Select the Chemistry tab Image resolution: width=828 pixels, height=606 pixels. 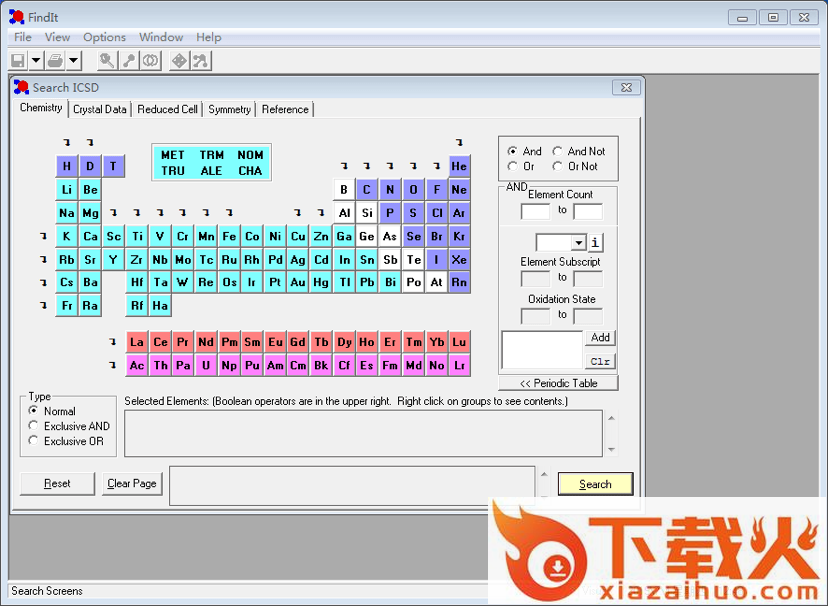41,108
